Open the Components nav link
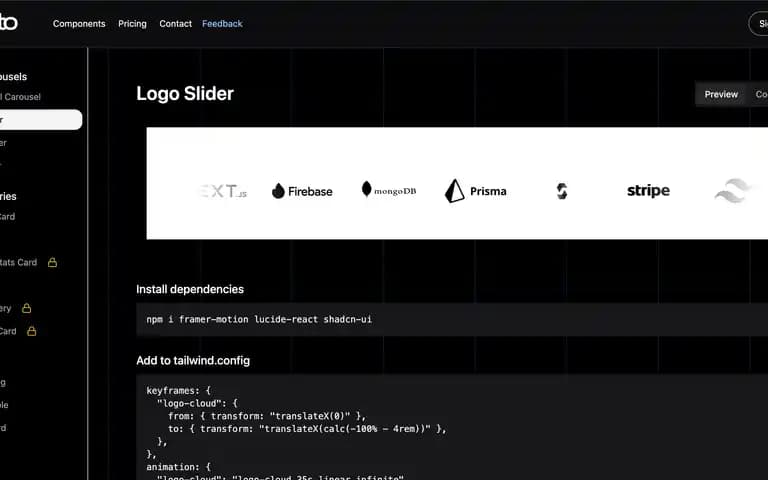Image resolution: width=768 pixels, height=480 pixels. click(x=79, y=24)
